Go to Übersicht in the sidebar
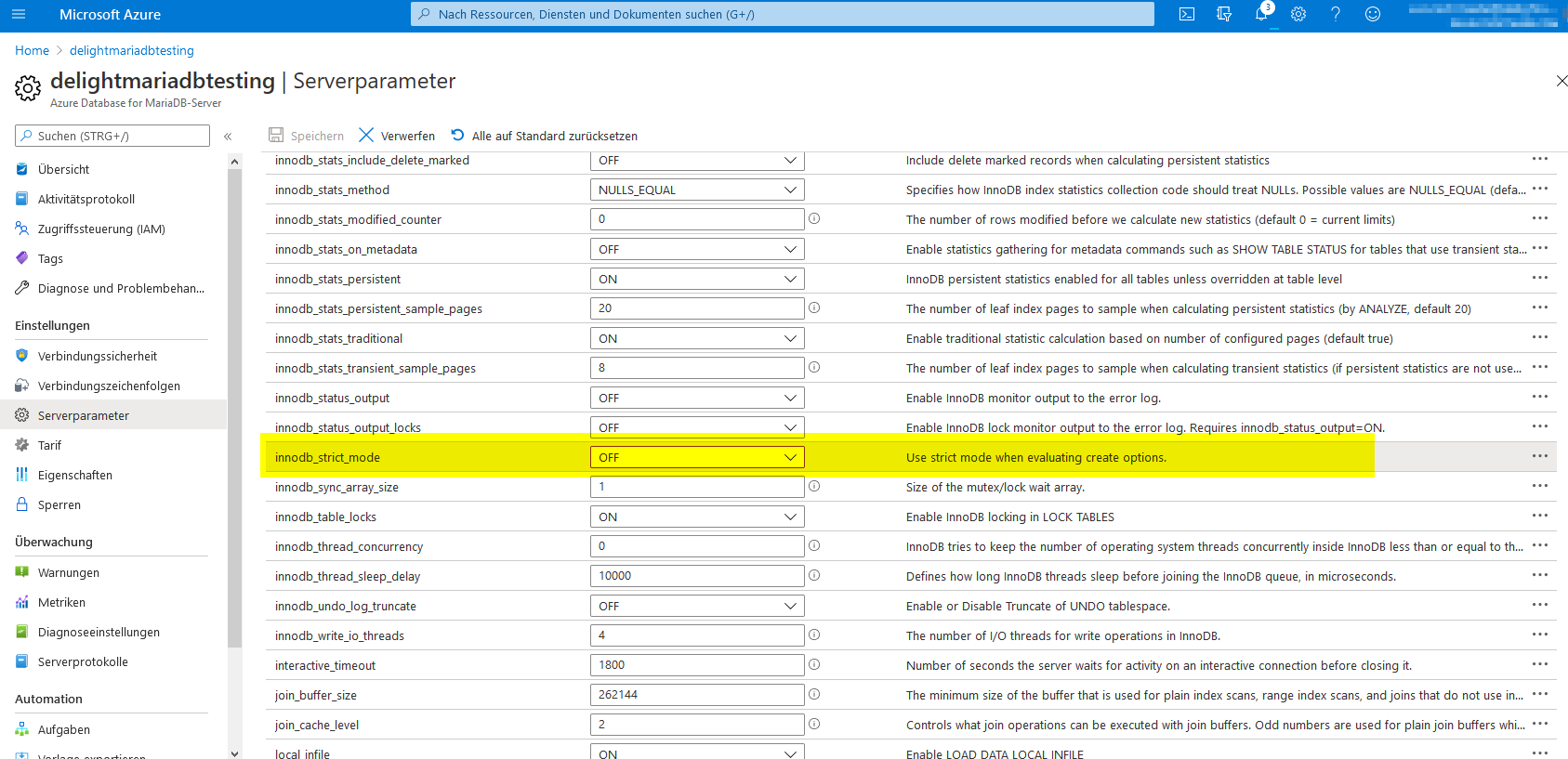1568x759 pixels. (x=63, y=170)
